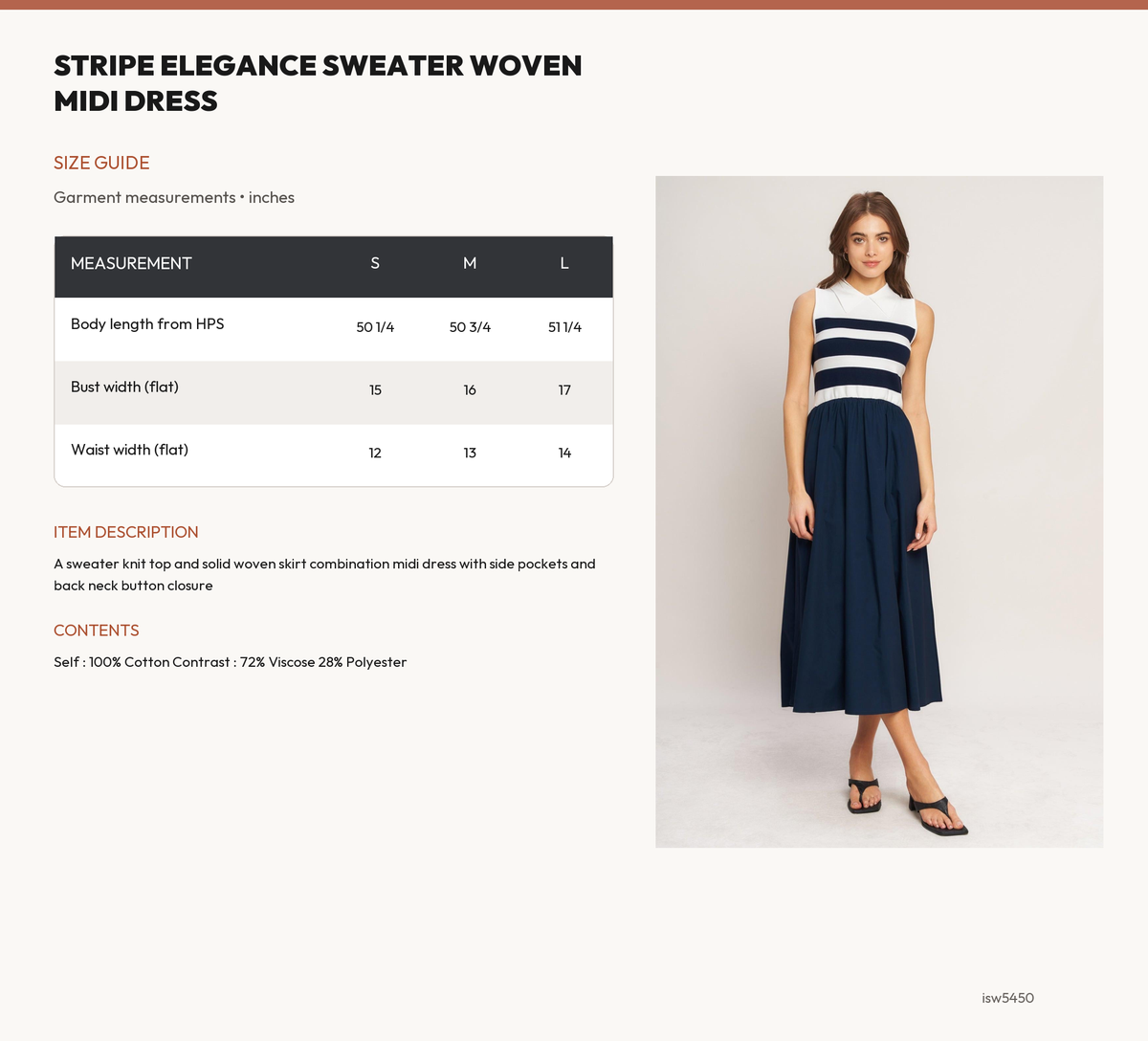Click waist width value 12
The height and width of the screenshot is (1041, 1148).
coord(375,453)
